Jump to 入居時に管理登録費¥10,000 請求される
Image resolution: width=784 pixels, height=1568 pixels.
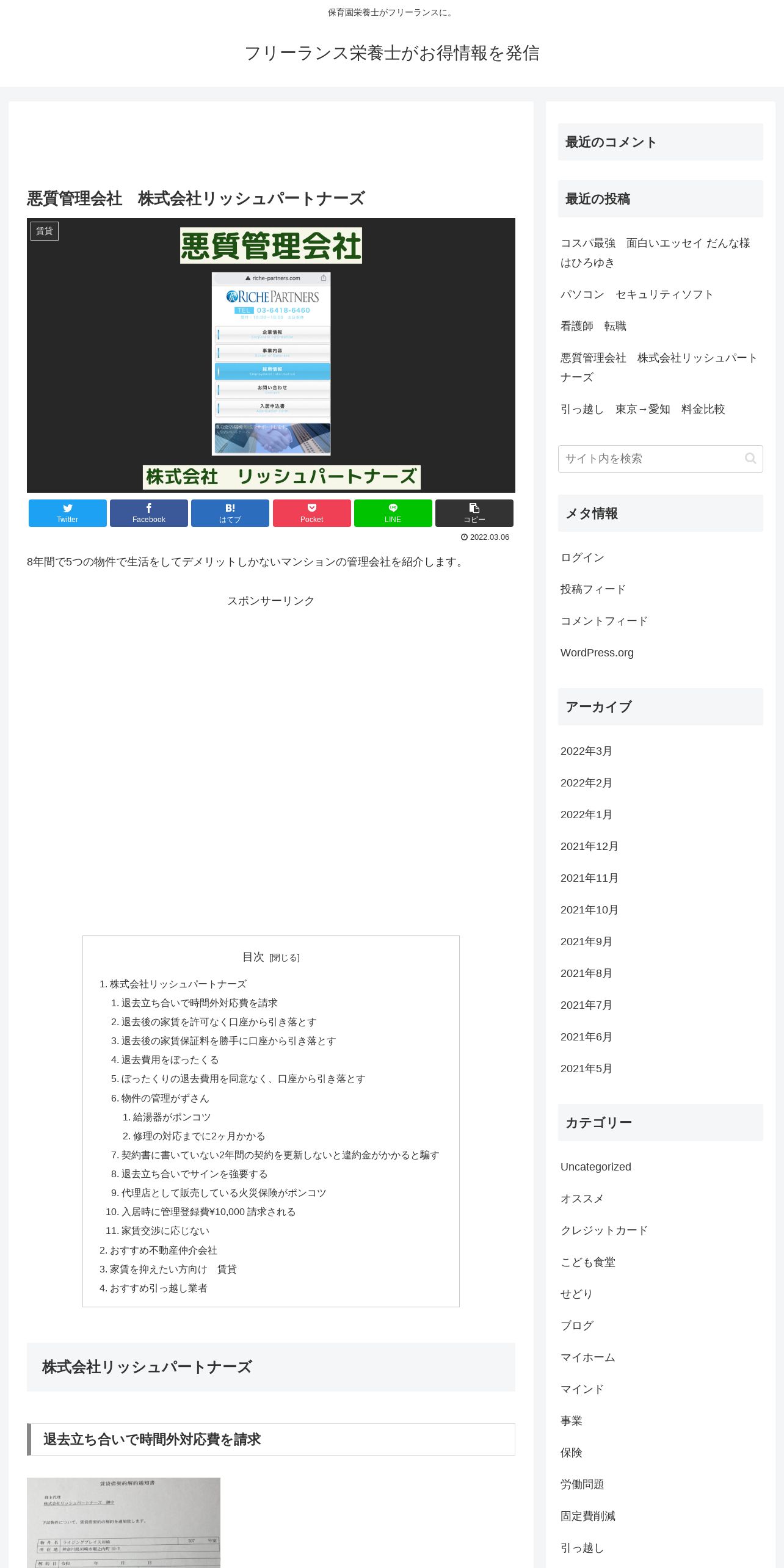click(x=209, y=1212)
